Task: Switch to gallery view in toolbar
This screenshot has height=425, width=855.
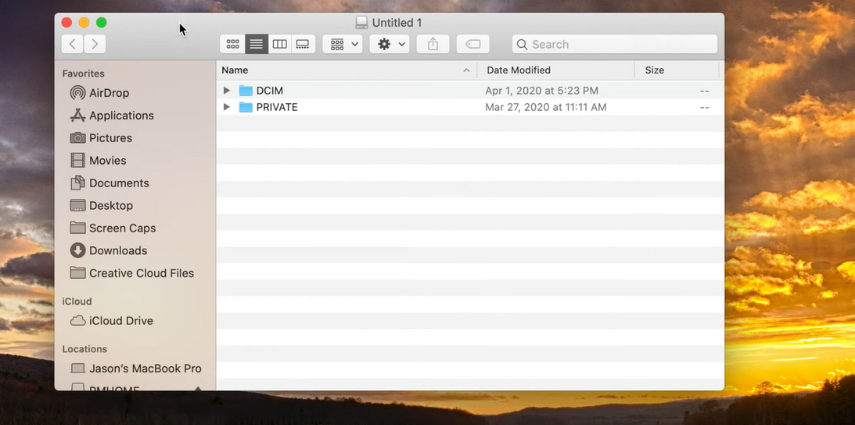Action: 303,44
